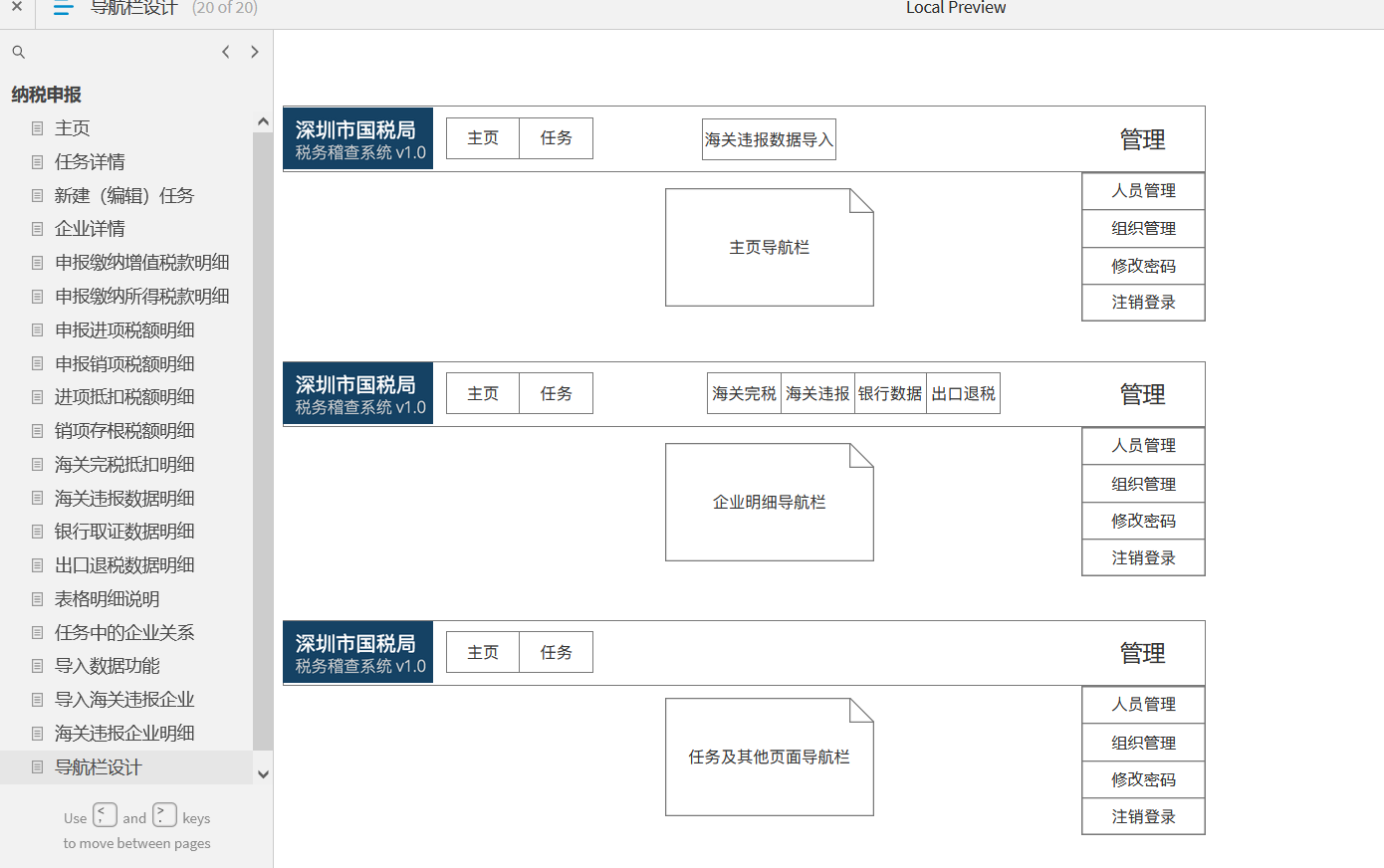The image size is (1384, 868).
Task: Click the logo of the first navbar
Action: click(x=358, y=138)
